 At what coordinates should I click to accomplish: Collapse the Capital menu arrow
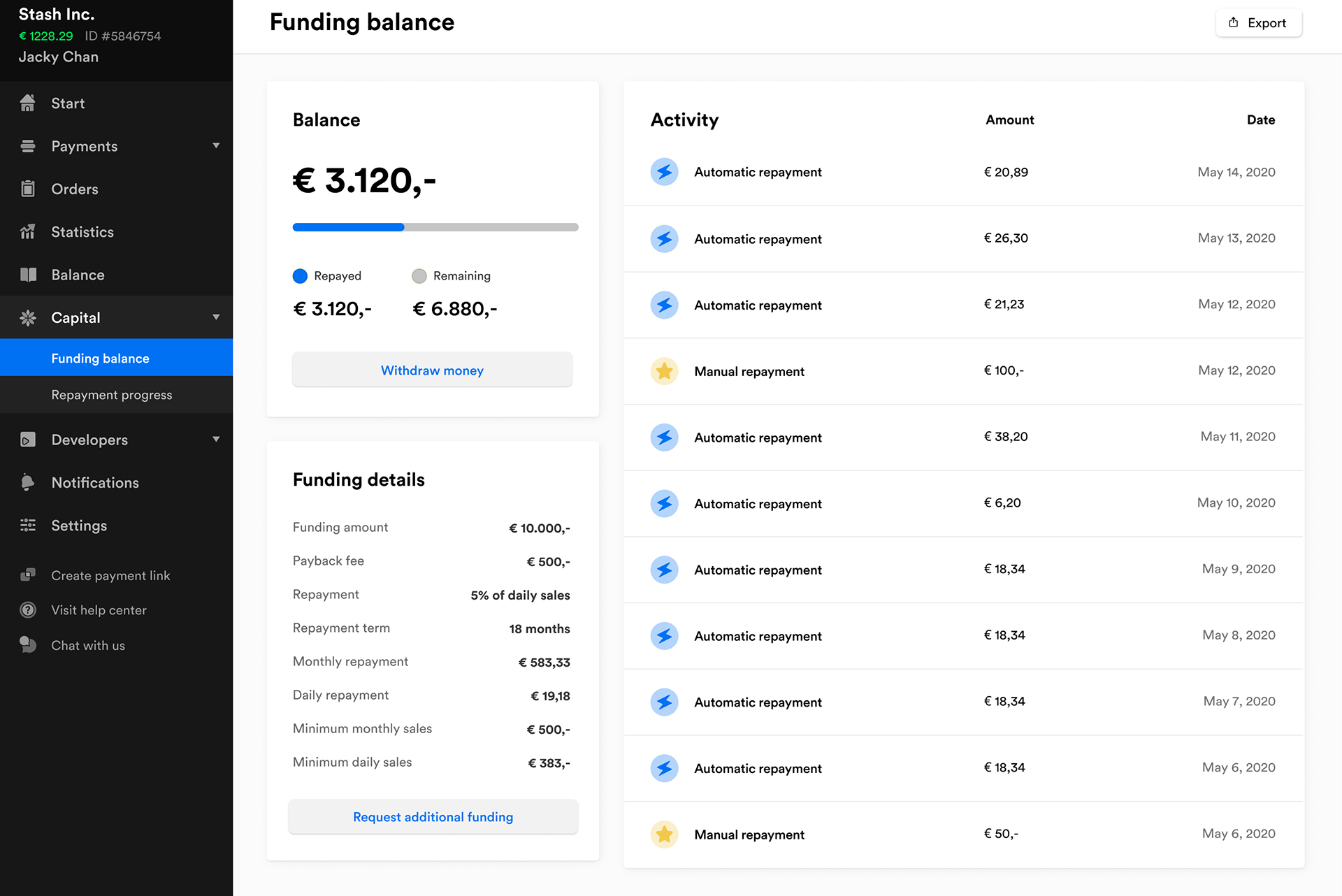(x=216, y=317)
